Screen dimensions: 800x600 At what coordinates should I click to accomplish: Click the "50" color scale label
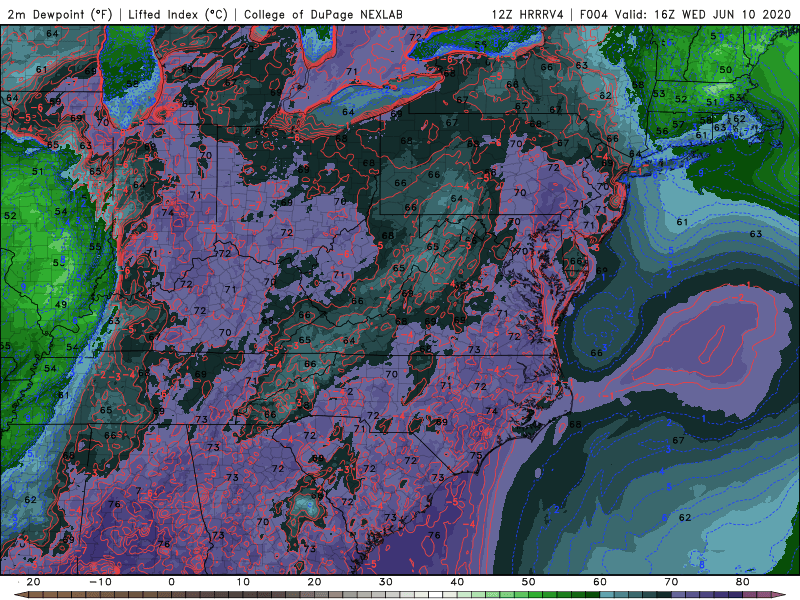(529, 582)
